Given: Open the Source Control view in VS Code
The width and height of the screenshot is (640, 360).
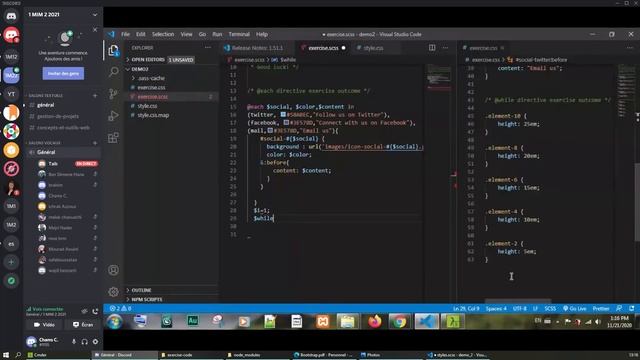Looking at the screenshot, I should pyautogui.click(x=113, y=93).
